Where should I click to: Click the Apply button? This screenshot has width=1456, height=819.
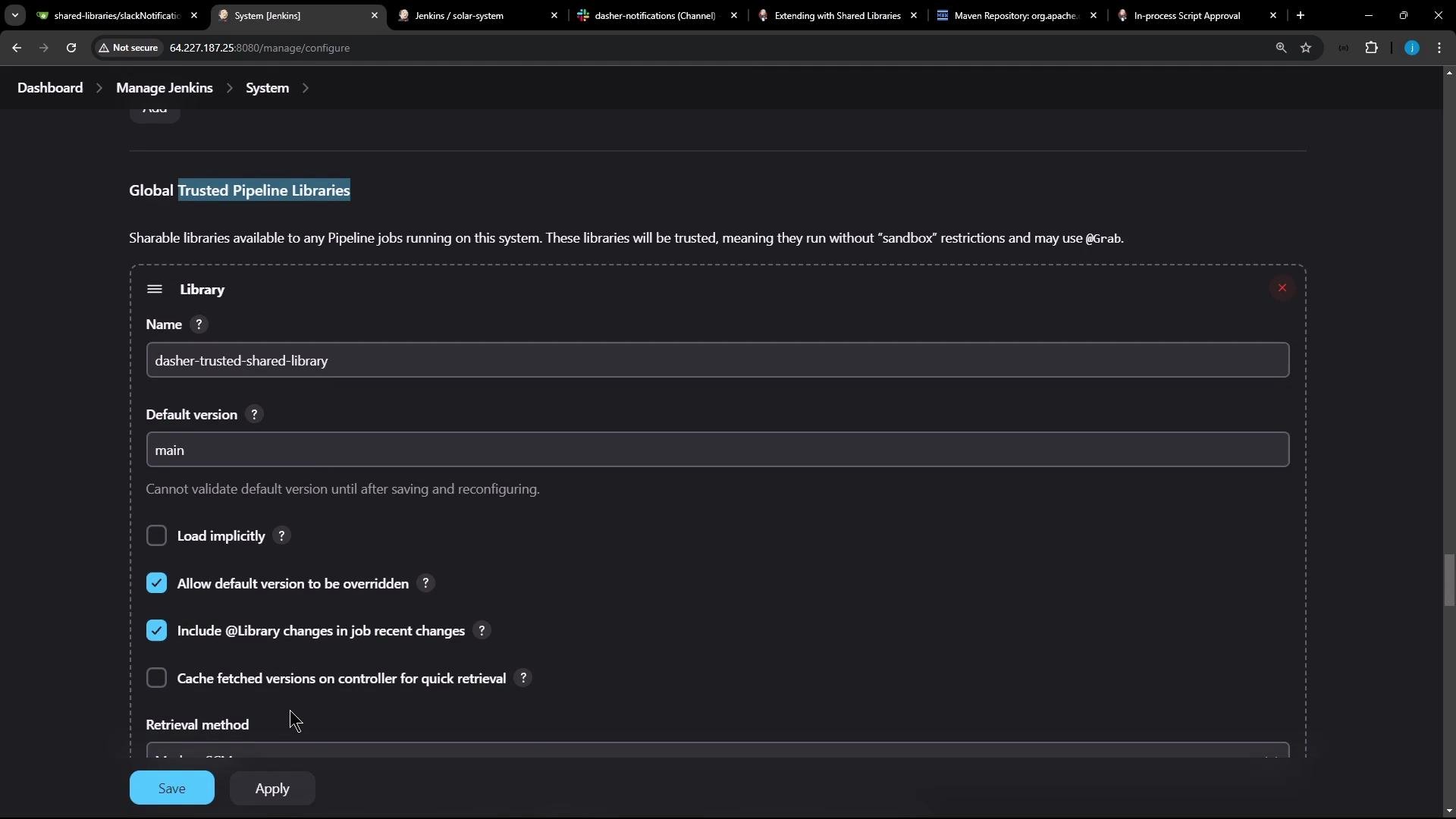tap(272, 789)
